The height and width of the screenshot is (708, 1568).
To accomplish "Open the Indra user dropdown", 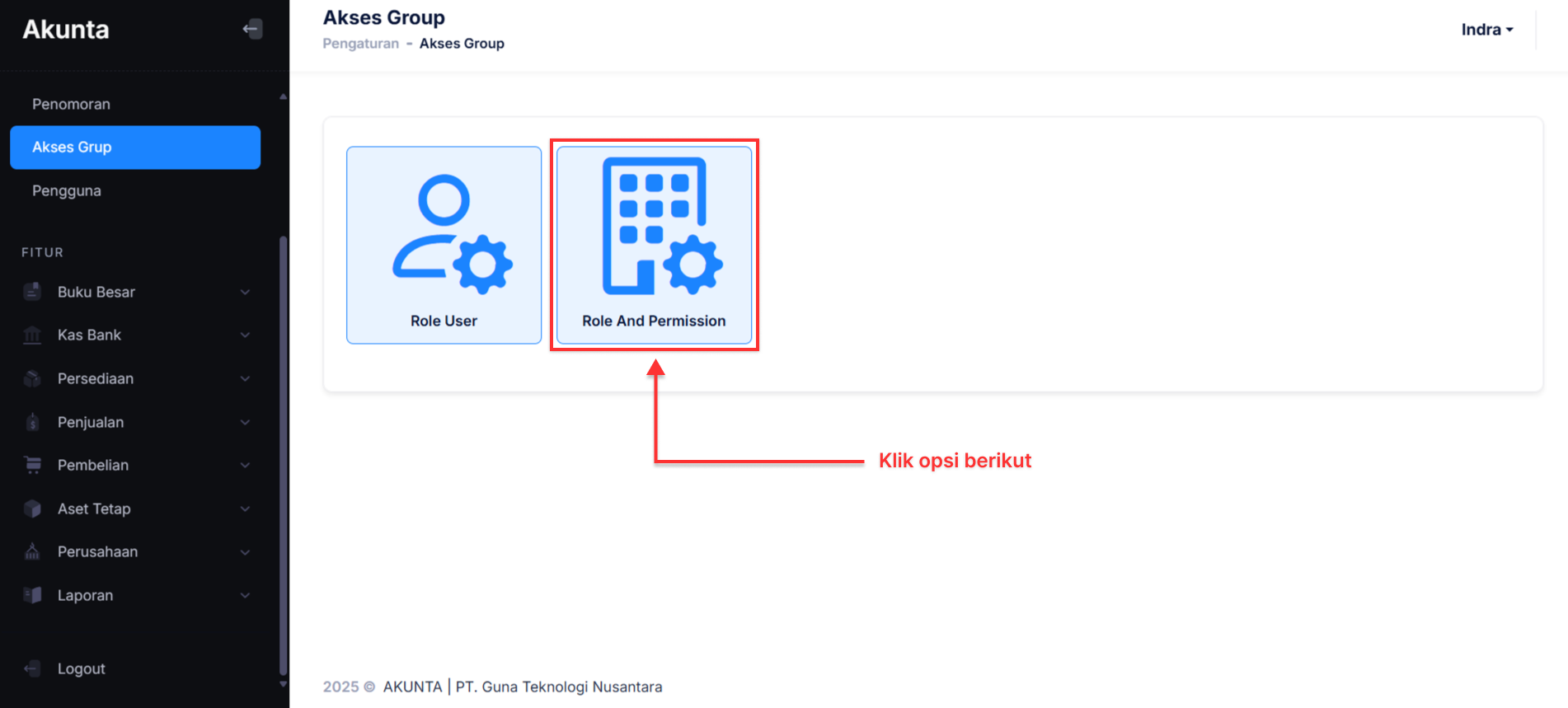I will click(x=1486, y=30).
